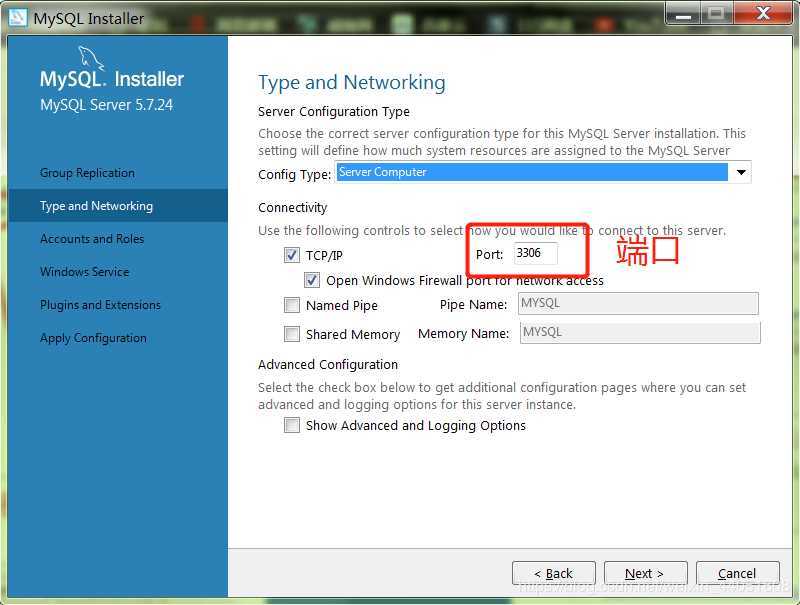Image resolution: width=800 pixels, height=605 pixels.
Task: Minimize the MySQL Installer window
Action: tap(683, 14)
